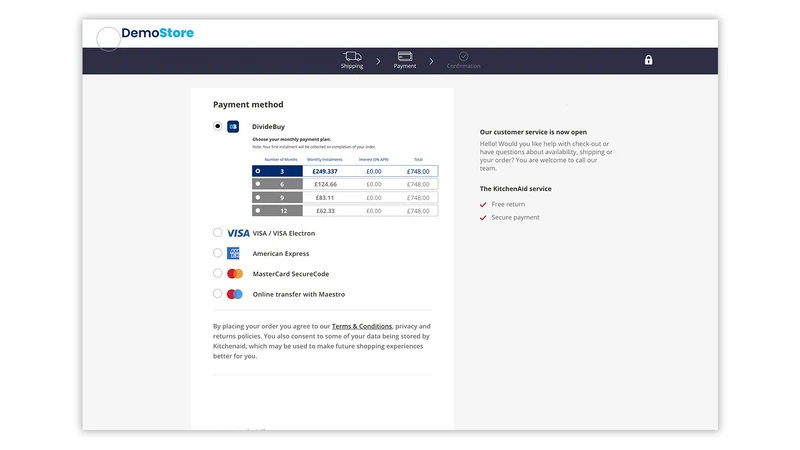Click the Free return checkmark icon

483,205
